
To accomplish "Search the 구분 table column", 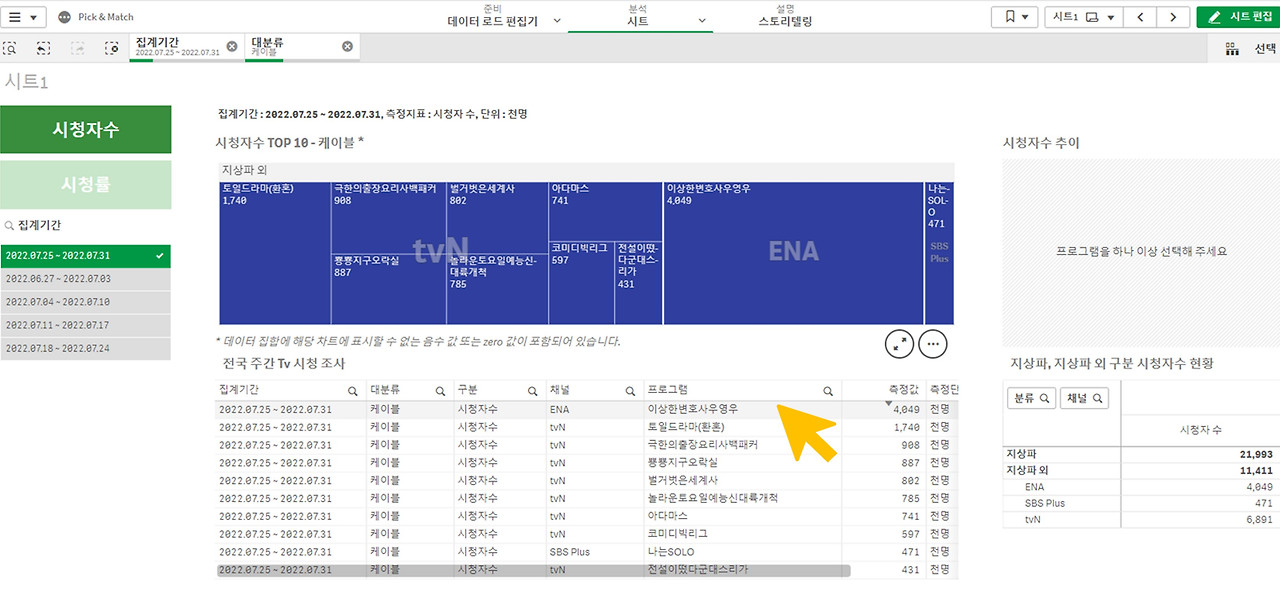I will click(x=533, y=391).
